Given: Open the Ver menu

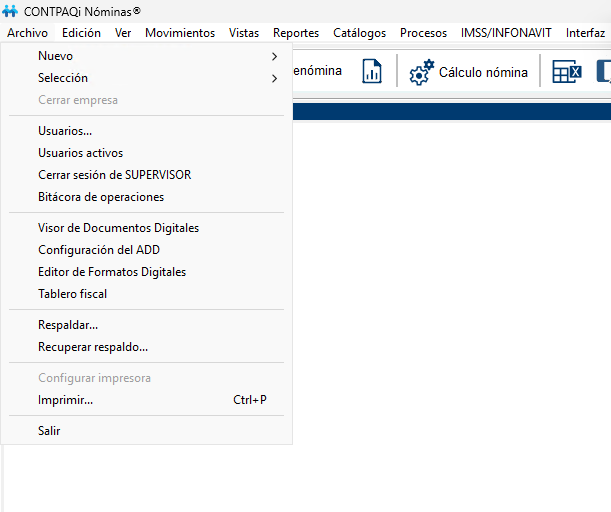Looking at the screenshot, I should coord(123,33).
